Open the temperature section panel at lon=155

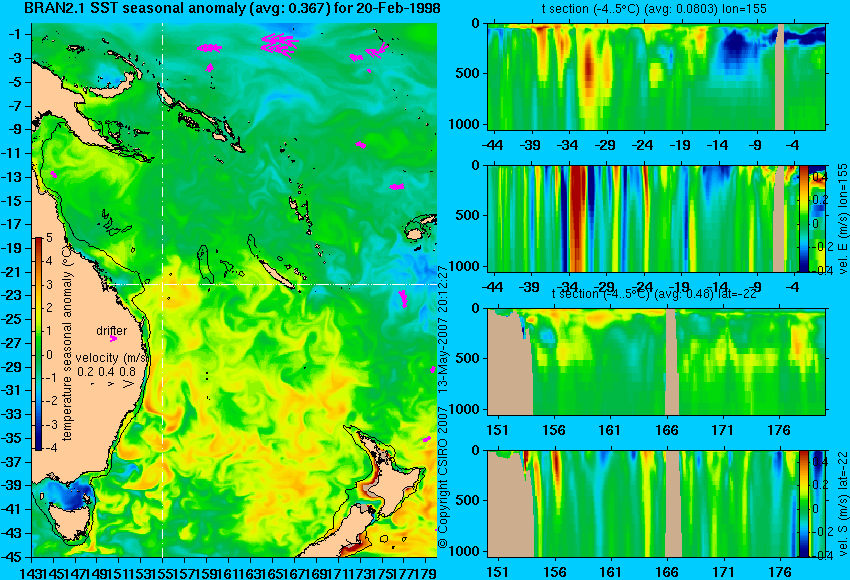pyautogui.click(x=656, y=76)
